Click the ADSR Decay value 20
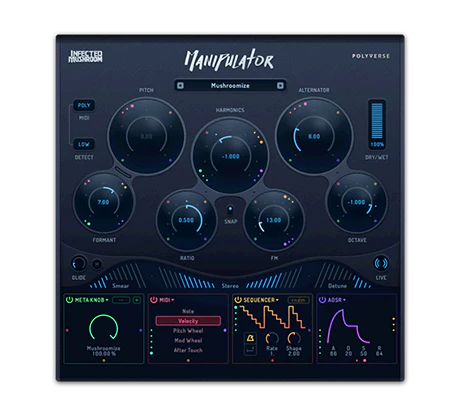This screenshot has width=460, height=416. pyautogui.click(x=348, y=354)
